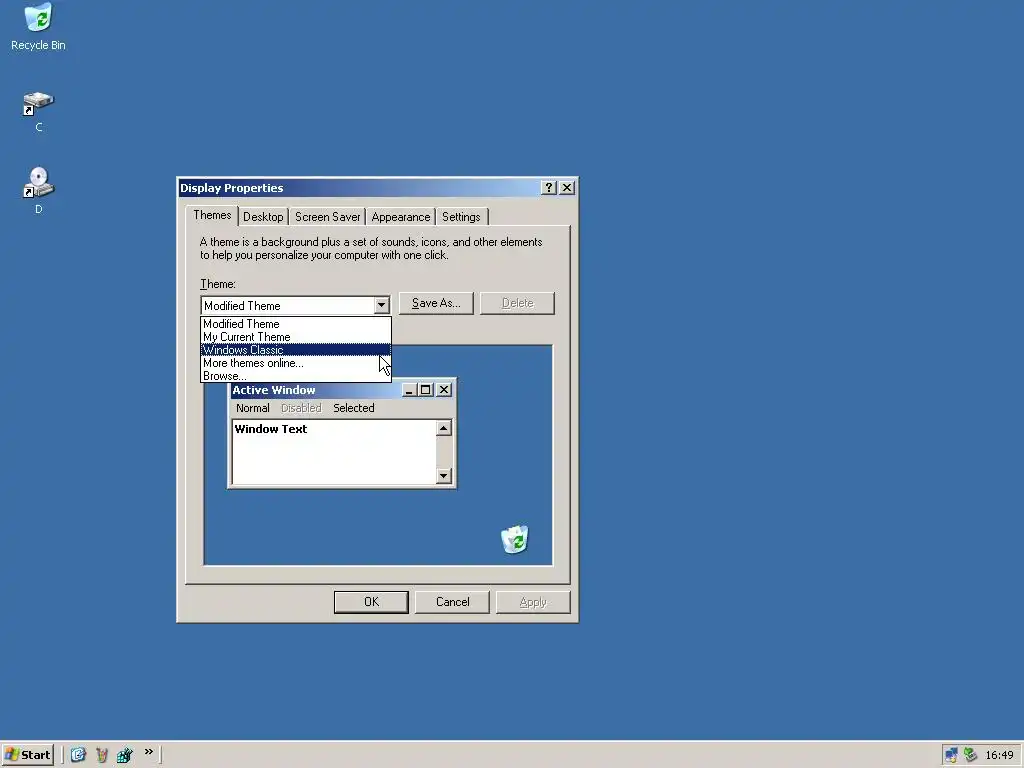Click the greyed Delete button
Viewport: 1024px width, 768px height.
[x=517, y=303]
